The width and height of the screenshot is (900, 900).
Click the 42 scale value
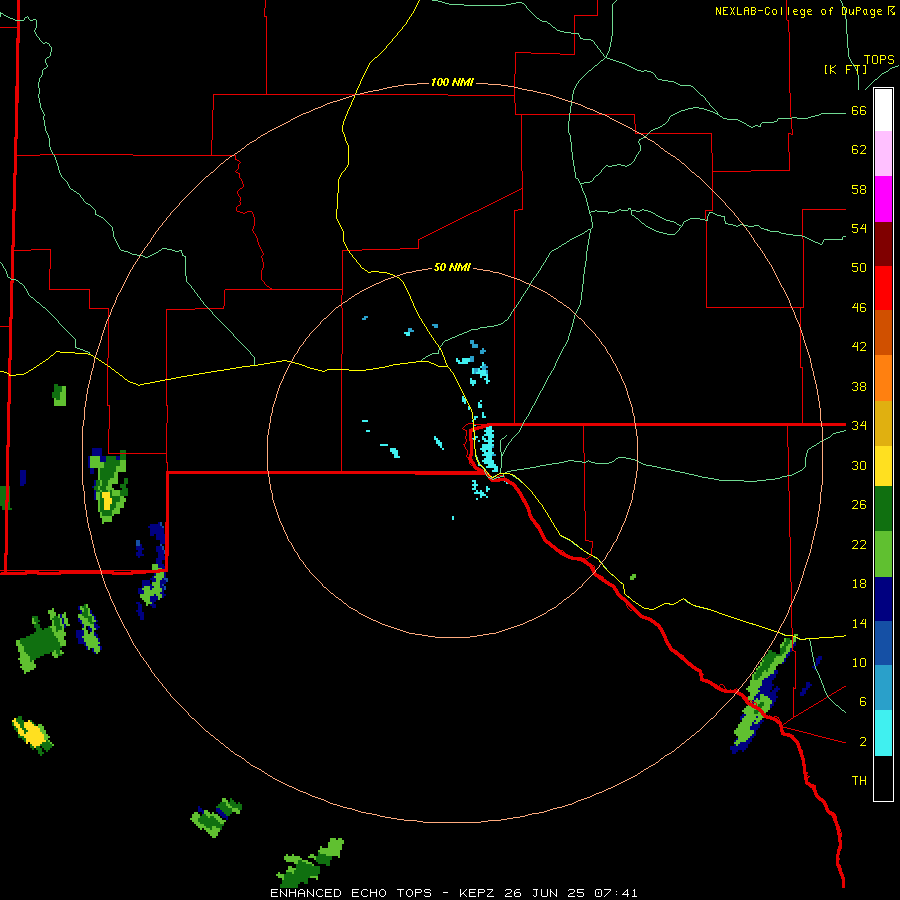click(859, 346)
